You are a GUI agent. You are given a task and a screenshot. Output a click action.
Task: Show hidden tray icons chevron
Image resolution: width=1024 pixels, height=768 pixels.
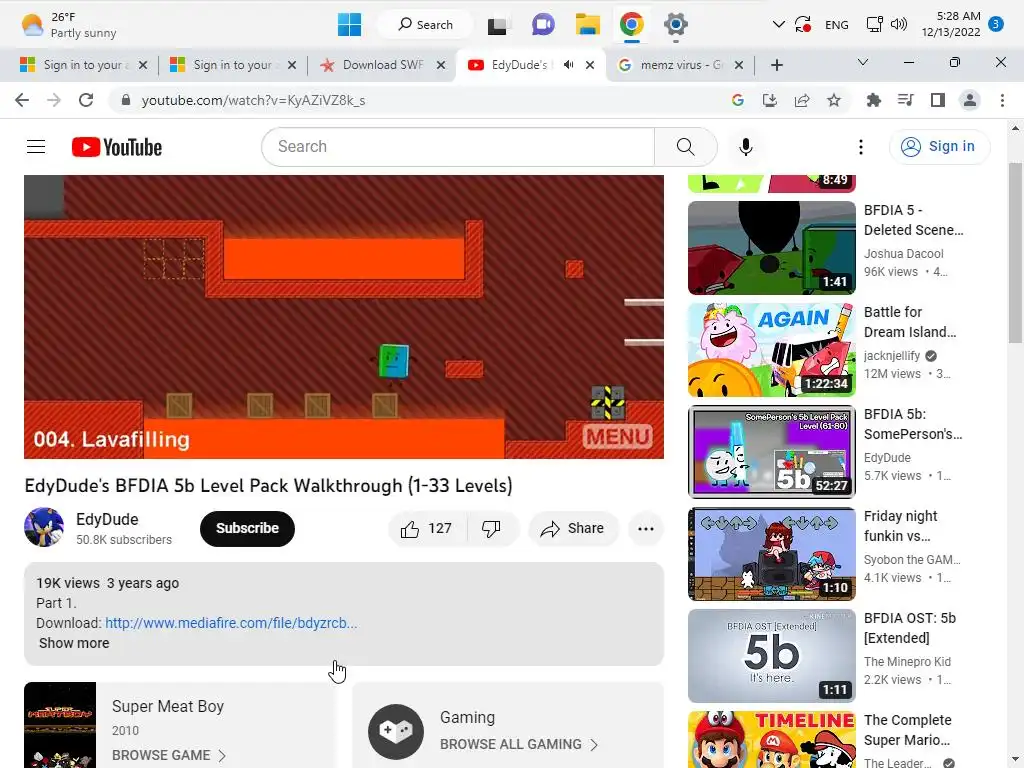(778, 25)
